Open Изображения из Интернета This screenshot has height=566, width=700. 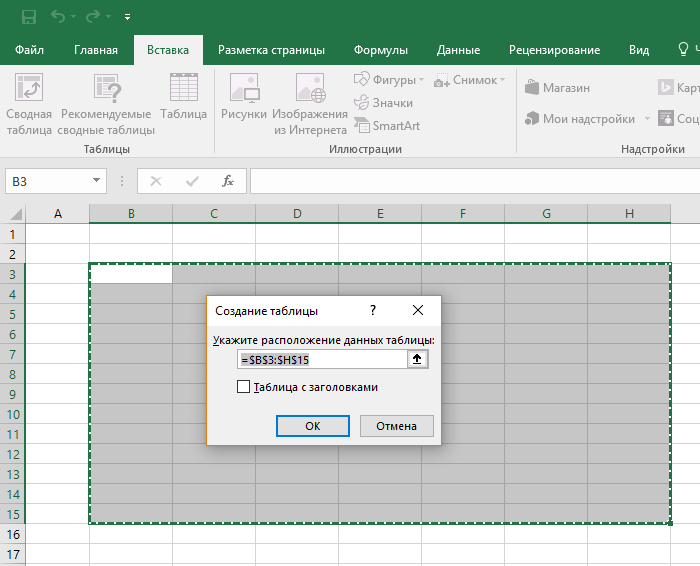pos(310,105)
